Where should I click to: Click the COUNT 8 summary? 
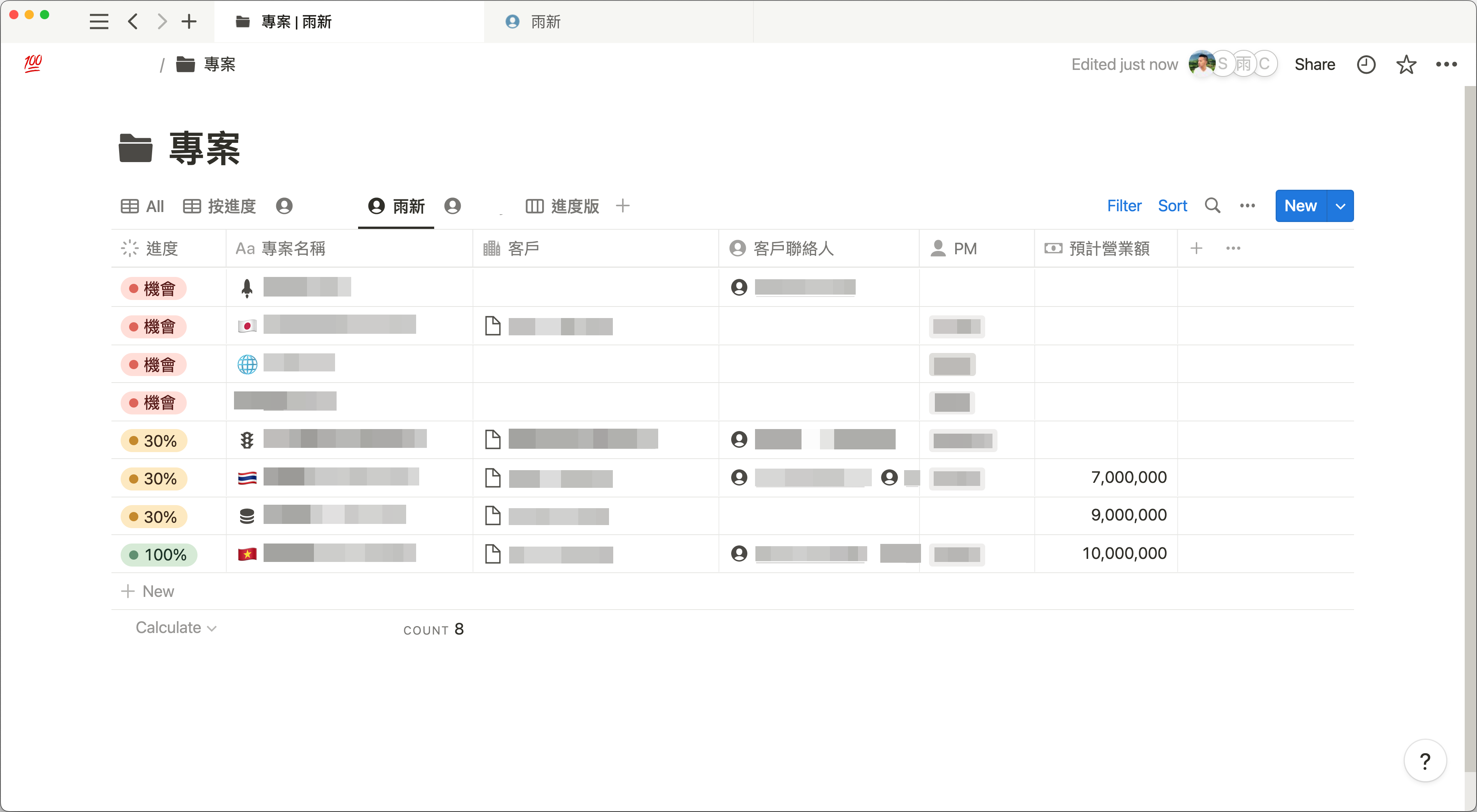pyautogui.click(x=433, y=629)
